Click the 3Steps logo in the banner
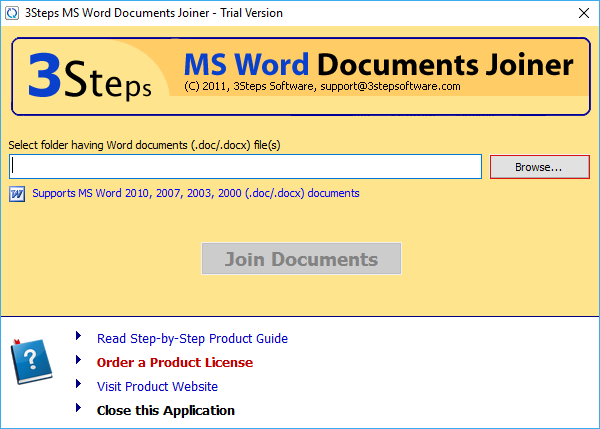This screenshot has width=600, height=429. coord(90,76)
